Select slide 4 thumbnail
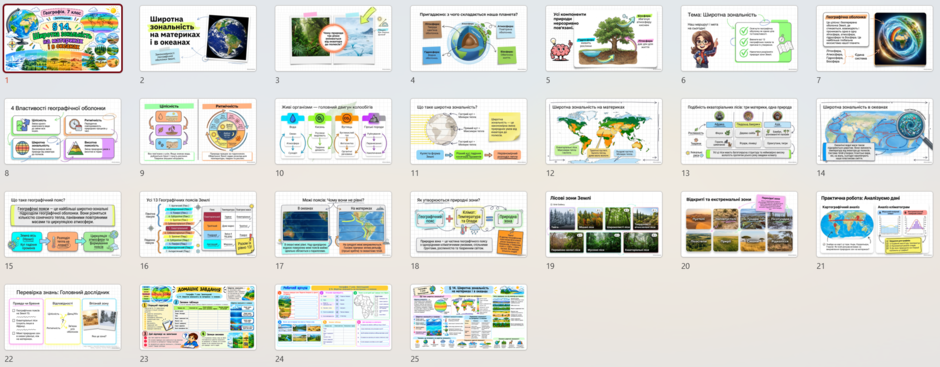This screenshot has width=940, height=367. 469,38
